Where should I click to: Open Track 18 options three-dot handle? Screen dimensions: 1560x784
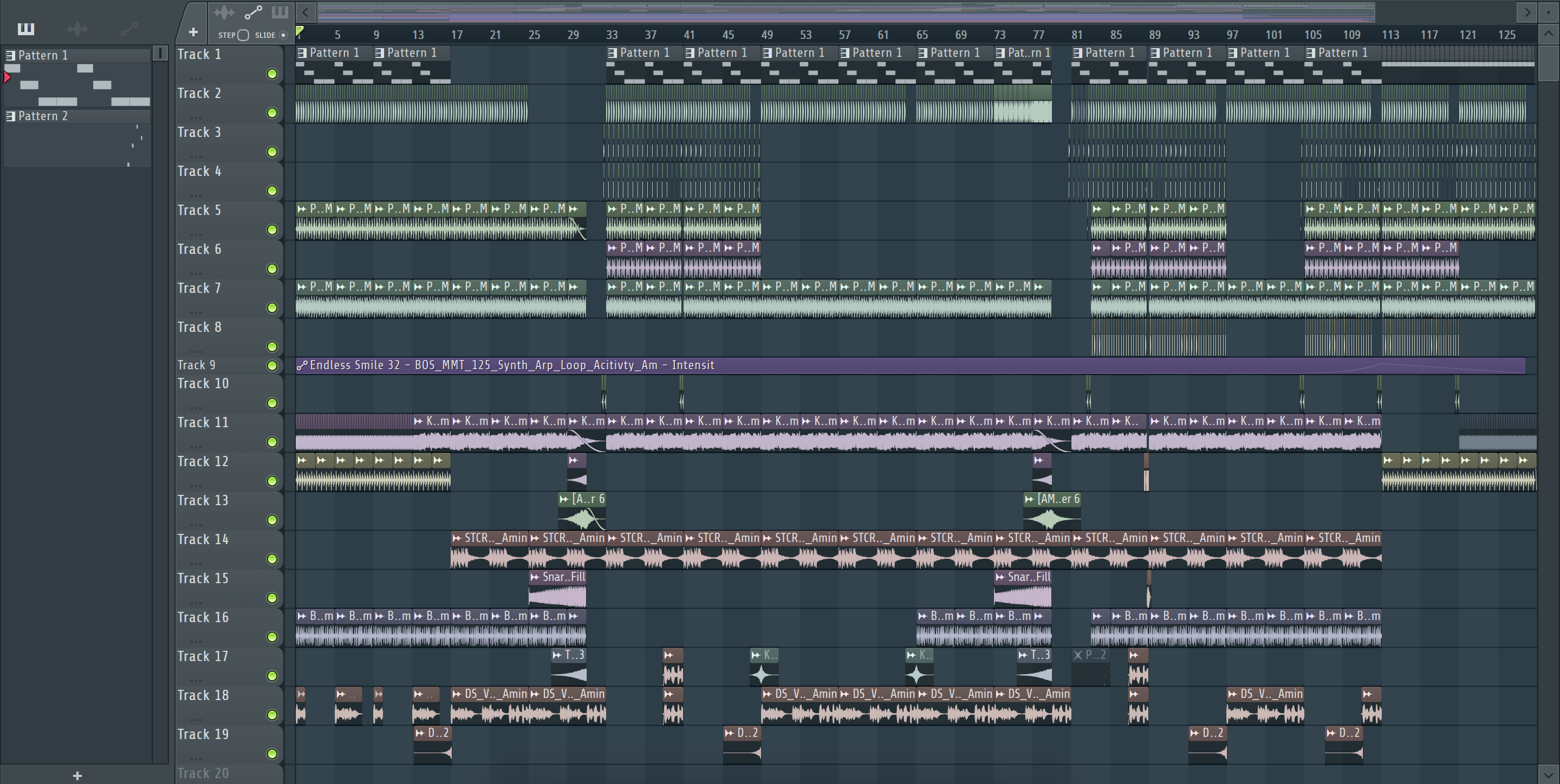196,719
